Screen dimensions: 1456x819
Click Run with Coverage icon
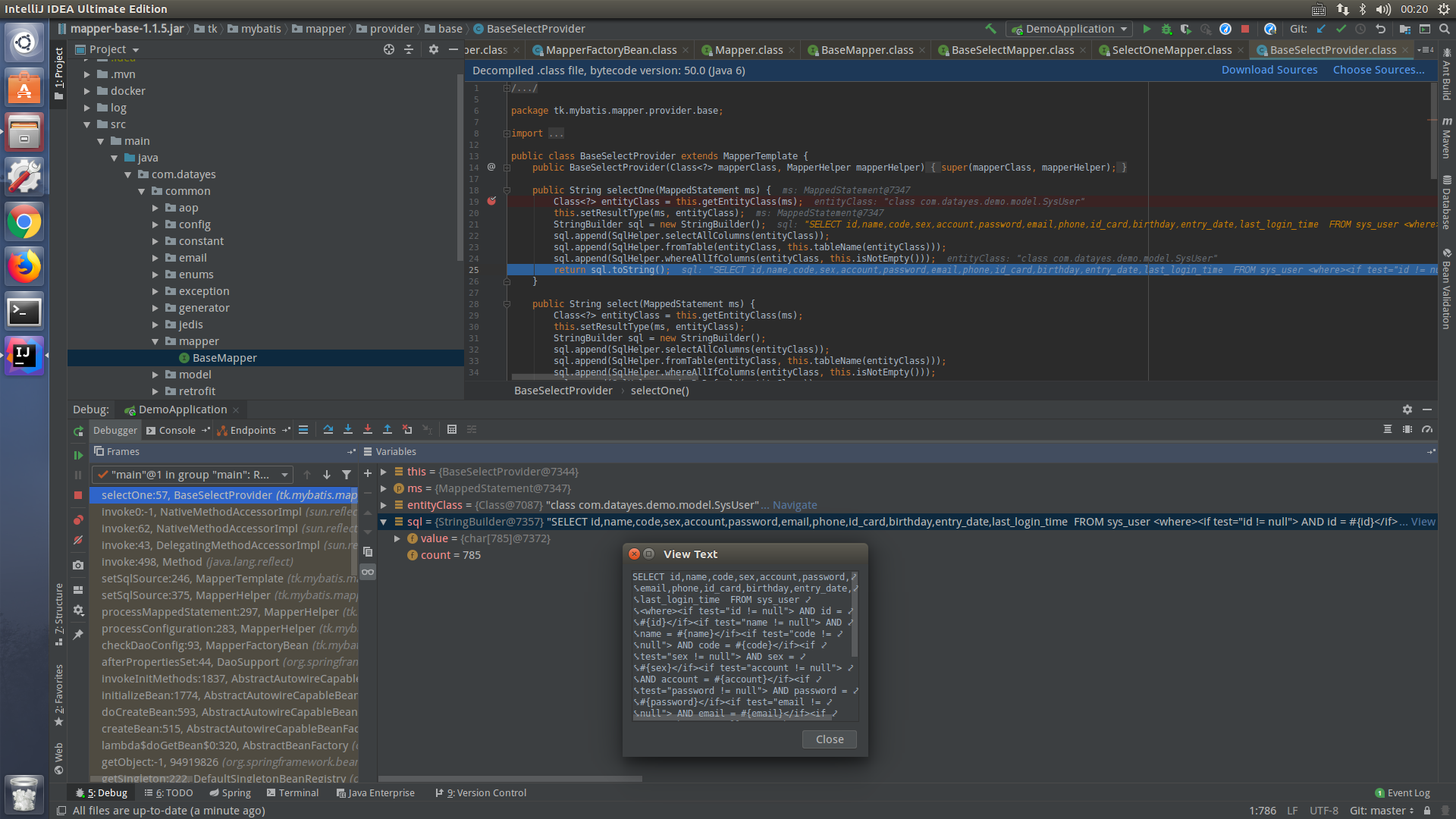click(1186, 29)
